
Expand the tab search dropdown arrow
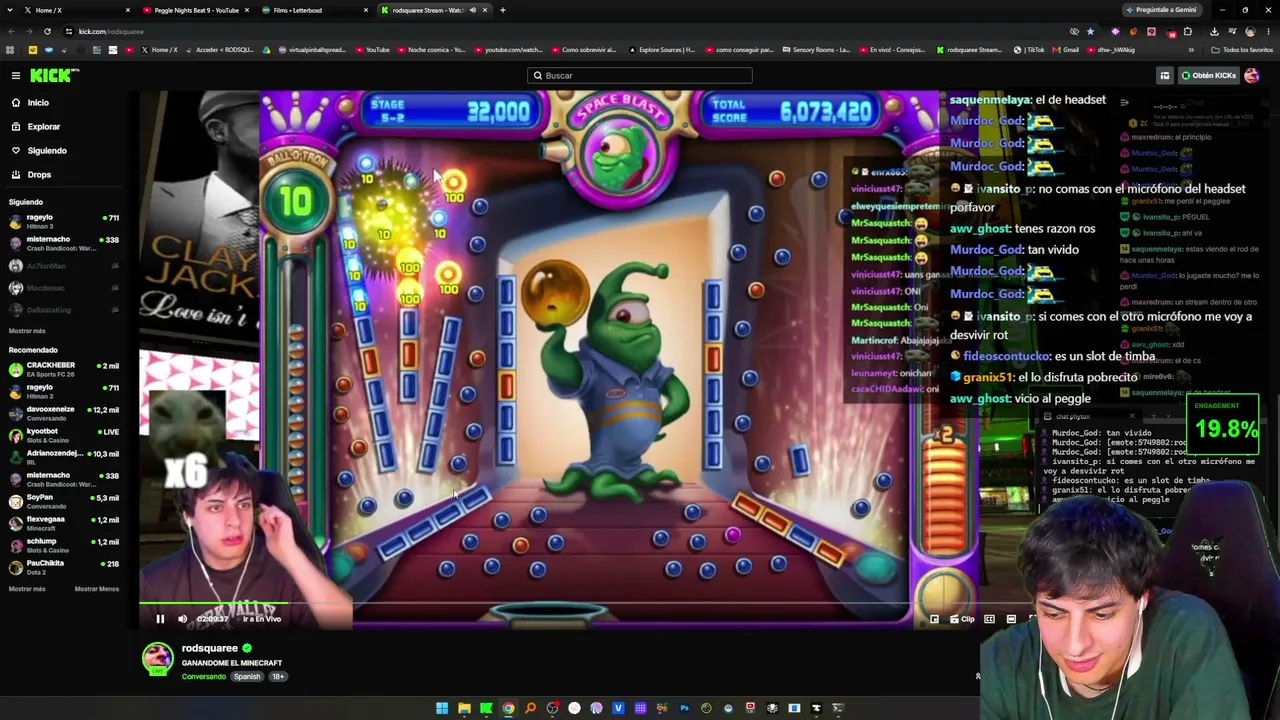(x=9, y=10)
